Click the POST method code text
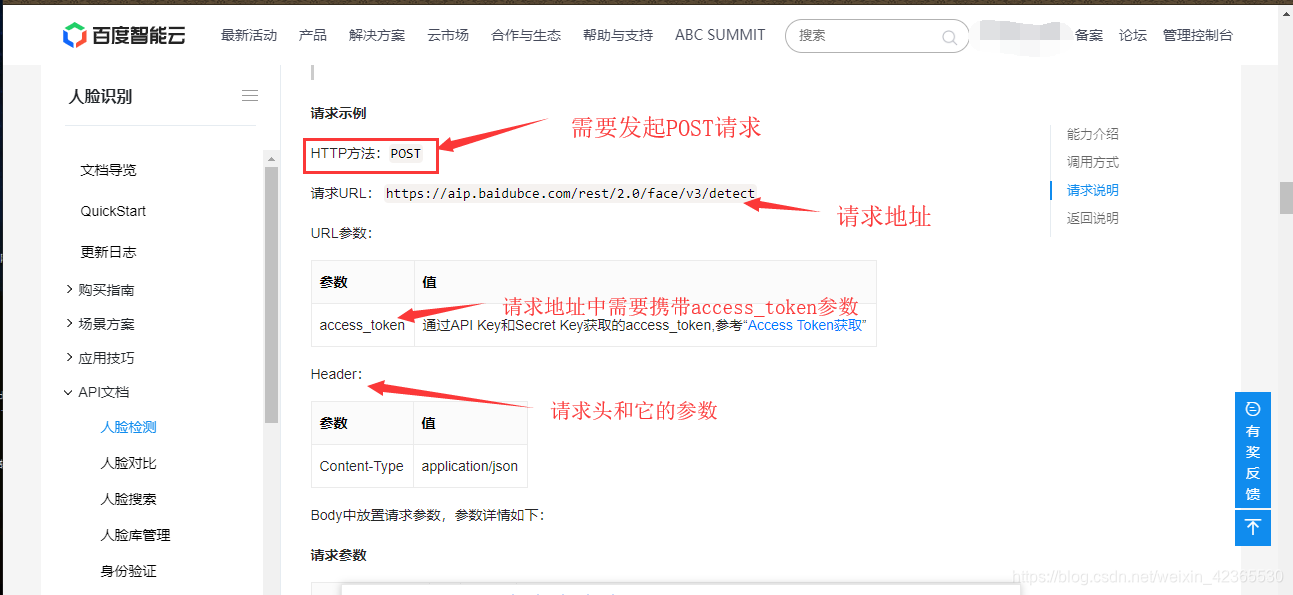 point(406,154)
